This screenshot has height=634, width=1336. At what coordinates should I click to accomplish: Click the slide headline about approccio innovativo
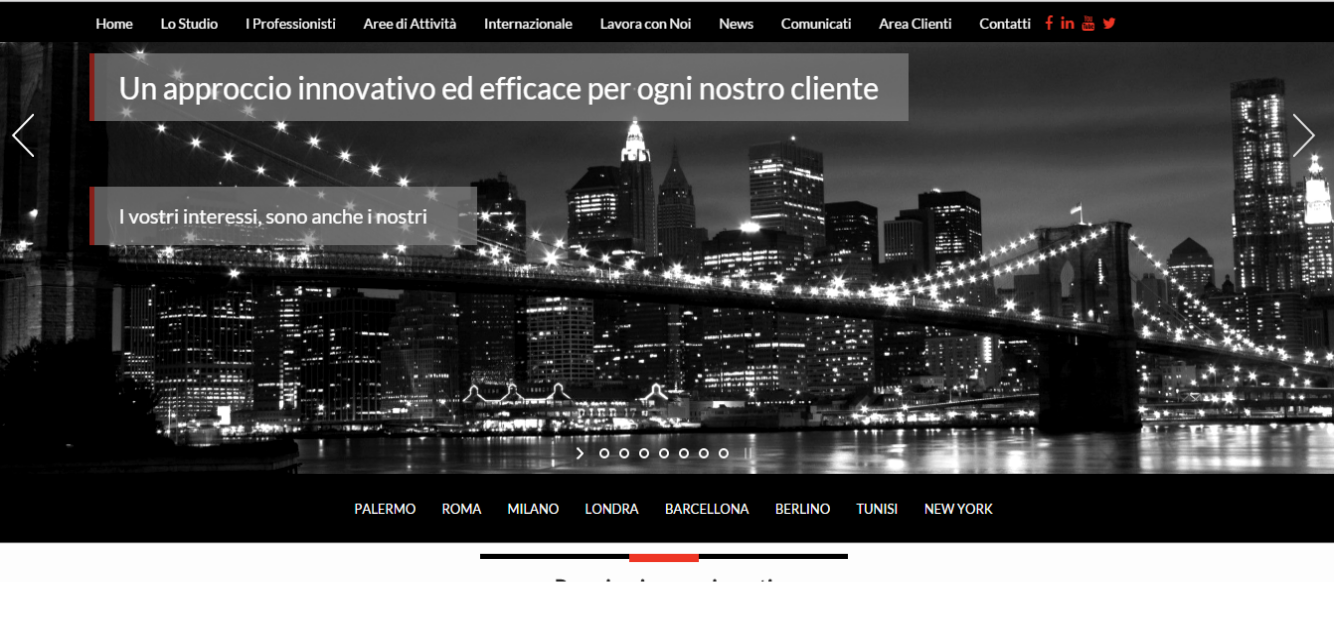pos(498,89)
